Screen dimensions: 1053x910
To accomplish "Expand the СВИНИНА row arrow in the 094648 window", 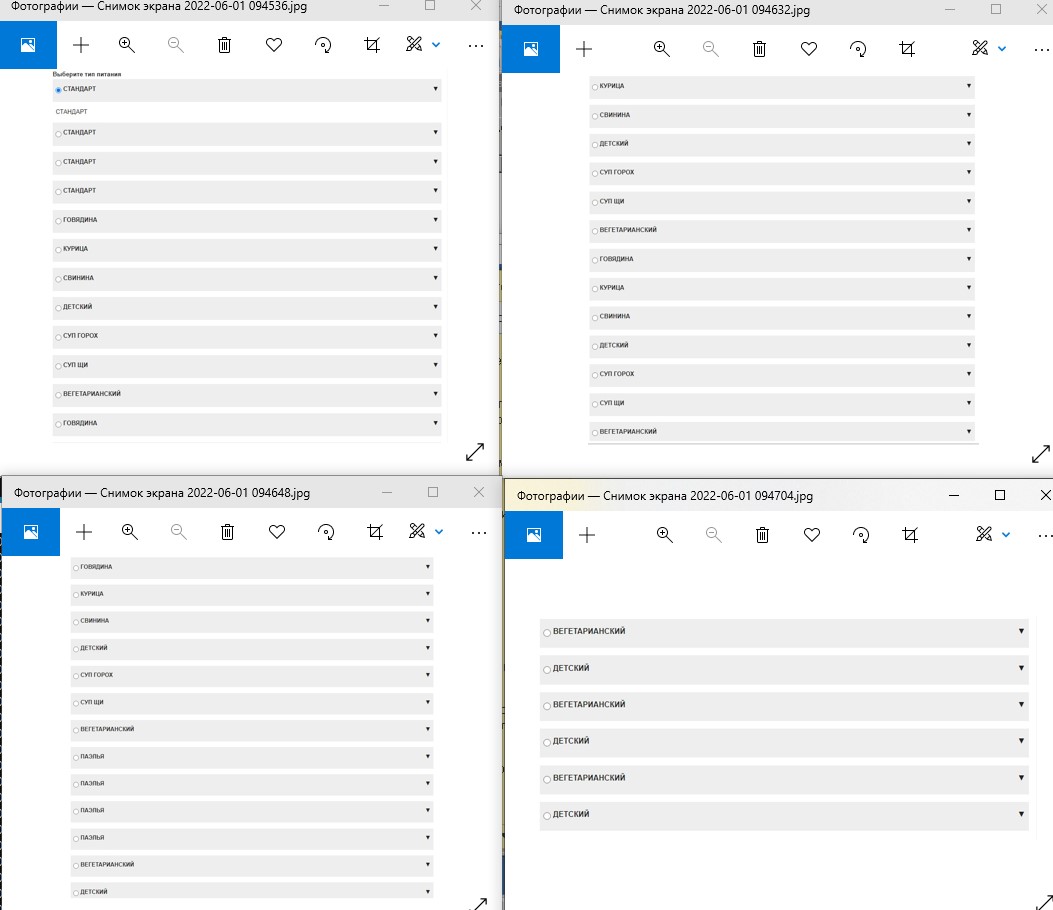I will (428, 620).
